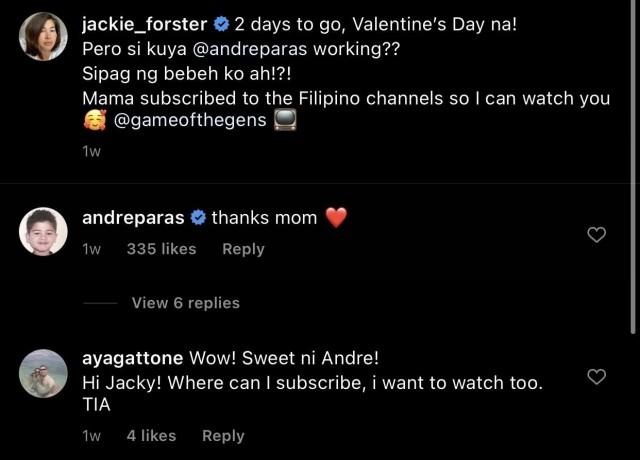
Task: View the 4 likes list
Action: point(151,435)
